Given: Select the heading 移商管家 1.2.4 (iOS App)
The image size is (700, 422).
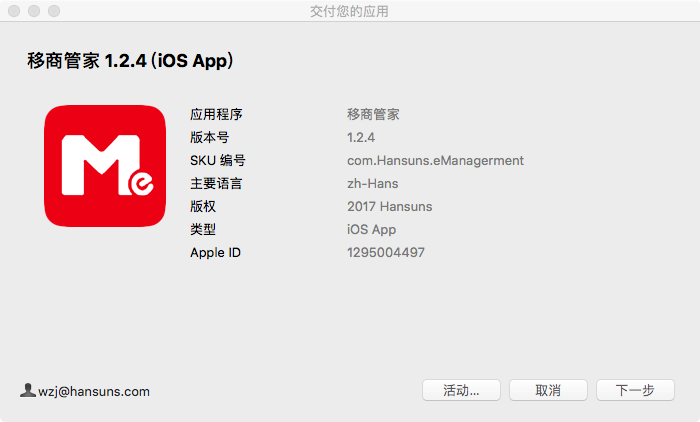Looking at the screenshot, I should [130, 61].
